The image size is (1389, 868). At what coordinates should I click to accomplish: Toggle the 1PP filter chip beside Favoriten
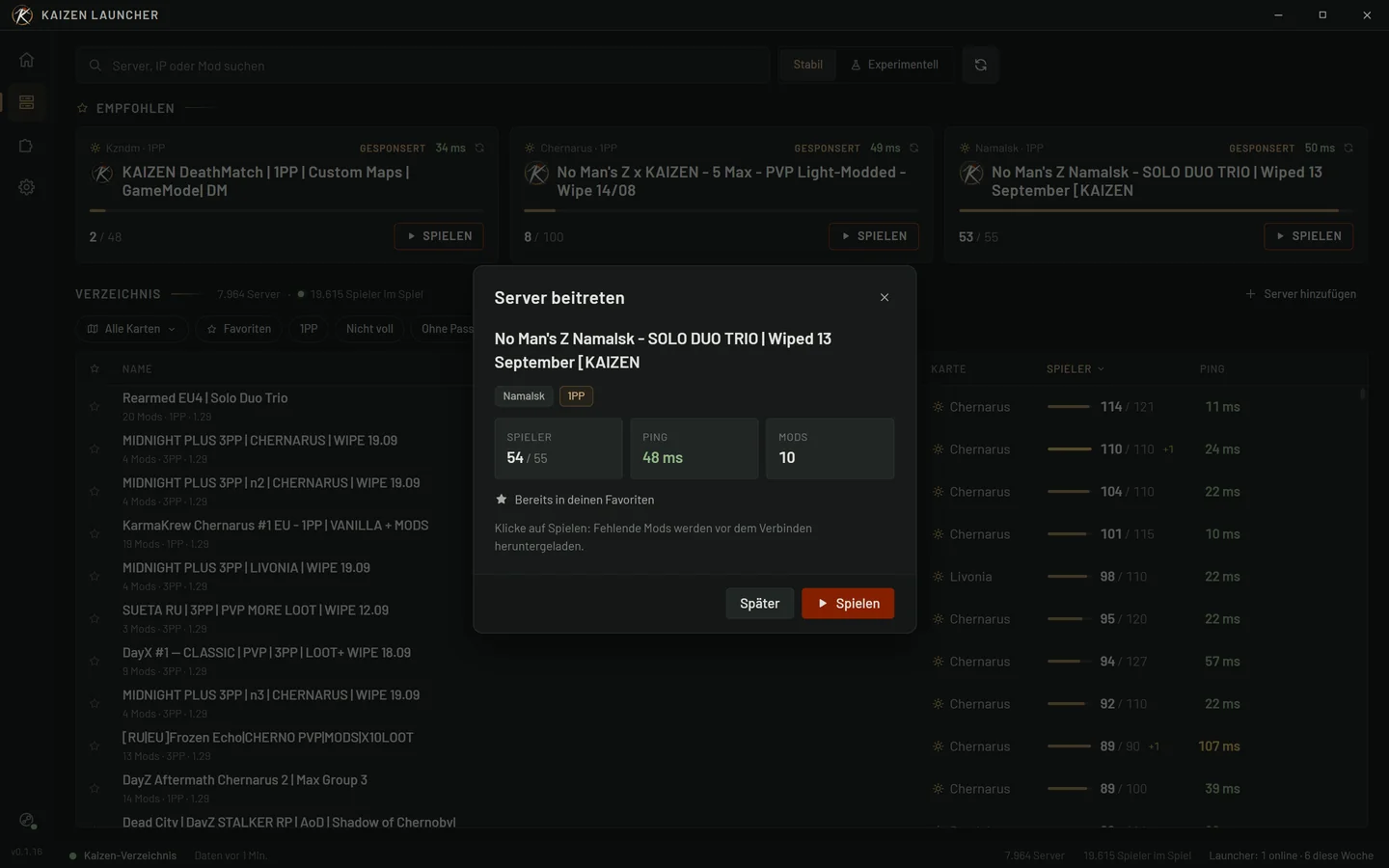click(309, 329)
